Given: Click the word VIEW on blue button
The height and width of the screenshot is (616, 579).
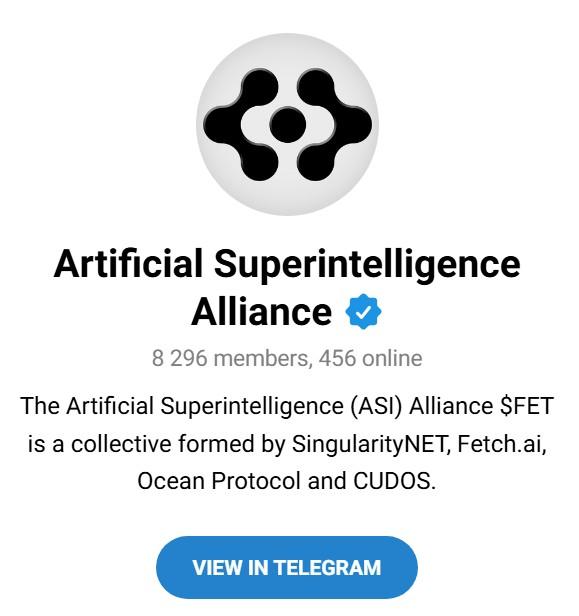Looking at the screenshot, I should coord(217,568).
